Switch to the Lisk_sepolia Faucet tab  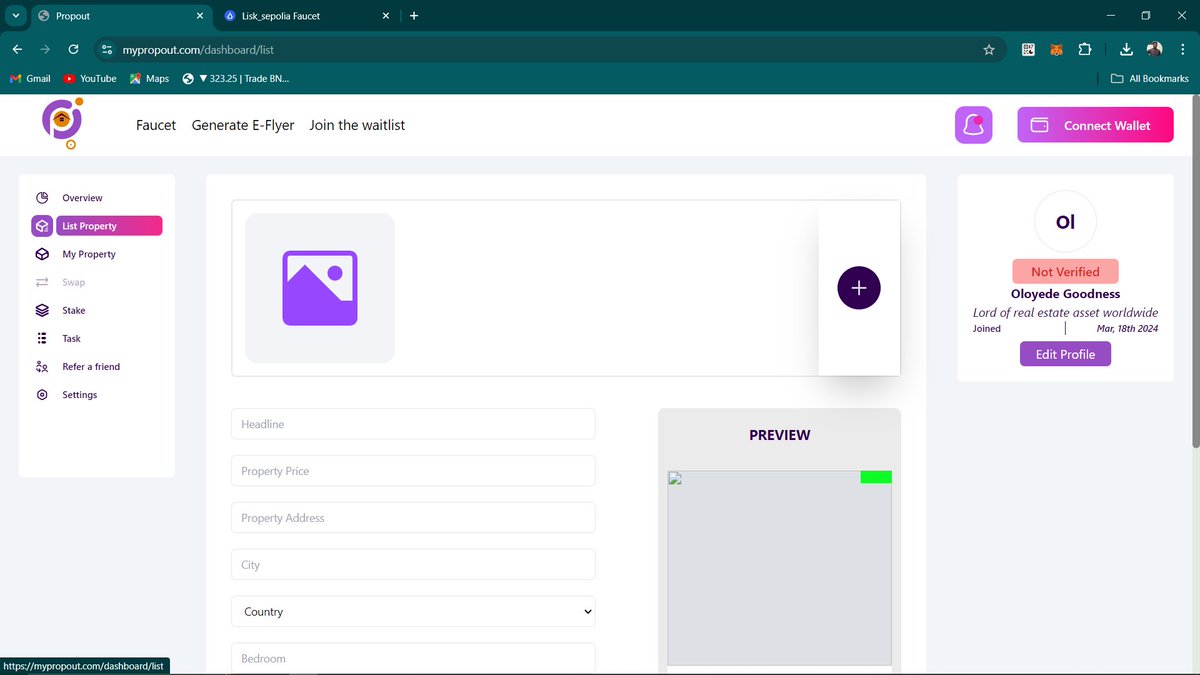pyautogui.click(x=305, y=16)
